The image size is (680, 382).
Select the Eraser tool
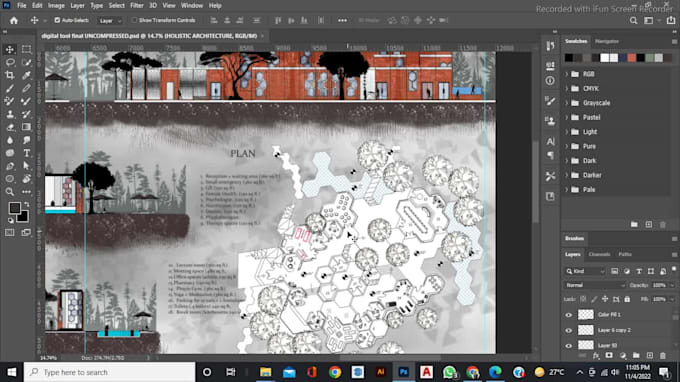tap(10, 127)
